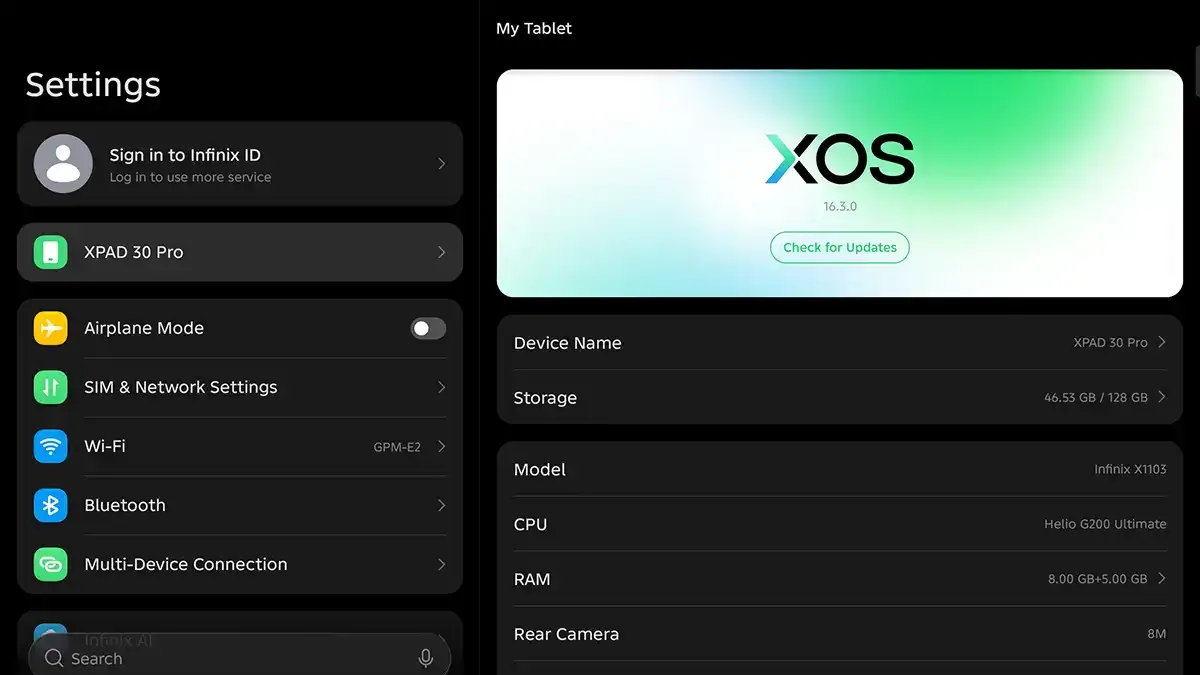The width and height of the screenshot is (1200, 675).
Task: Open Multi-Device Connection settings item
Action: pos(240,564)
